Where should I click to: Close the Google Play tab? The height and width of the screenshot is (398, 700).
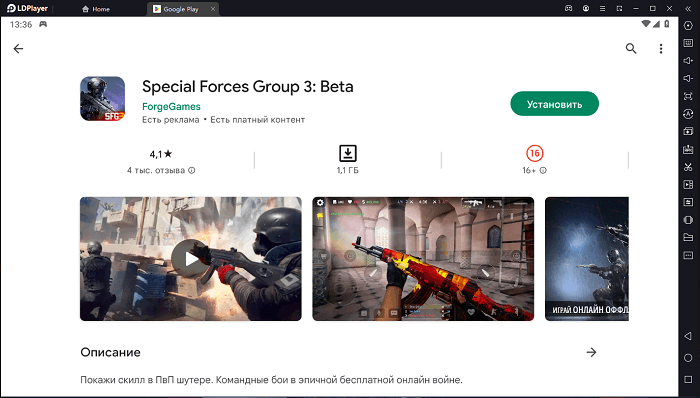[x=213, y=9]
